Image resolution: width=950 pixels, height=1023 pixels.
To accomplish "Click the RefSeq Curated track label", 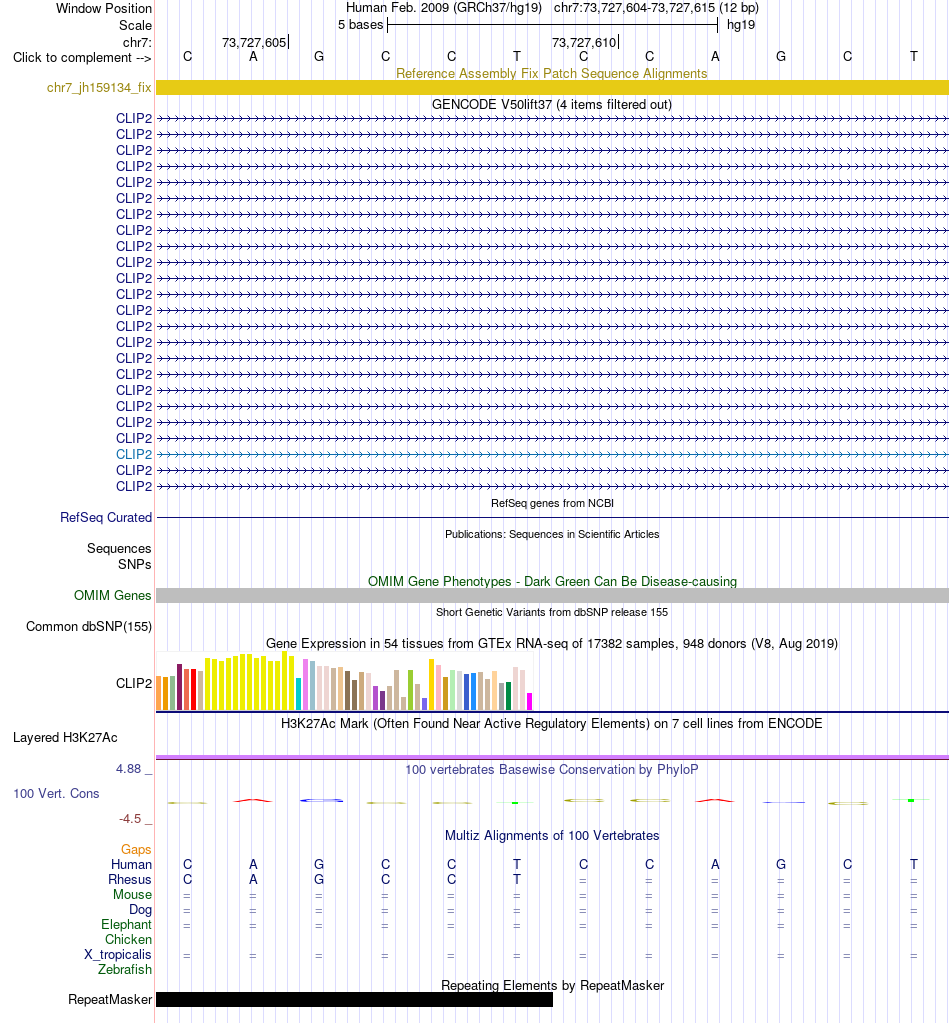I will (x=106, y=517).
